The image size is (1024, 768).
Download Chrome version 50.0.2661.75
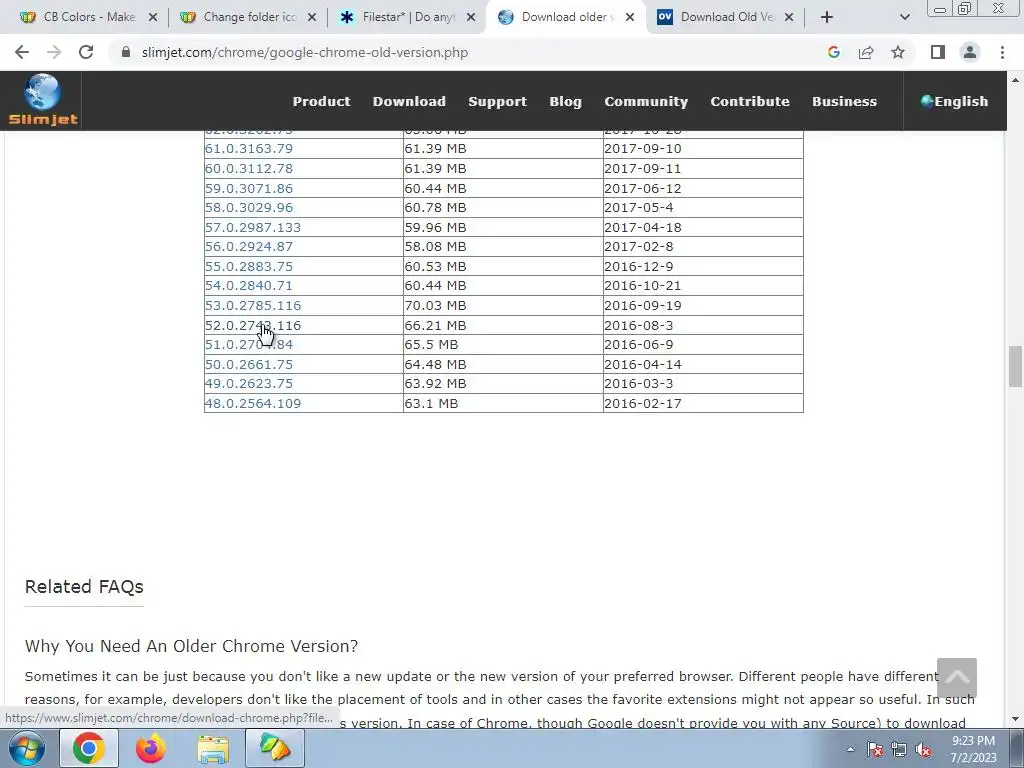249,364
